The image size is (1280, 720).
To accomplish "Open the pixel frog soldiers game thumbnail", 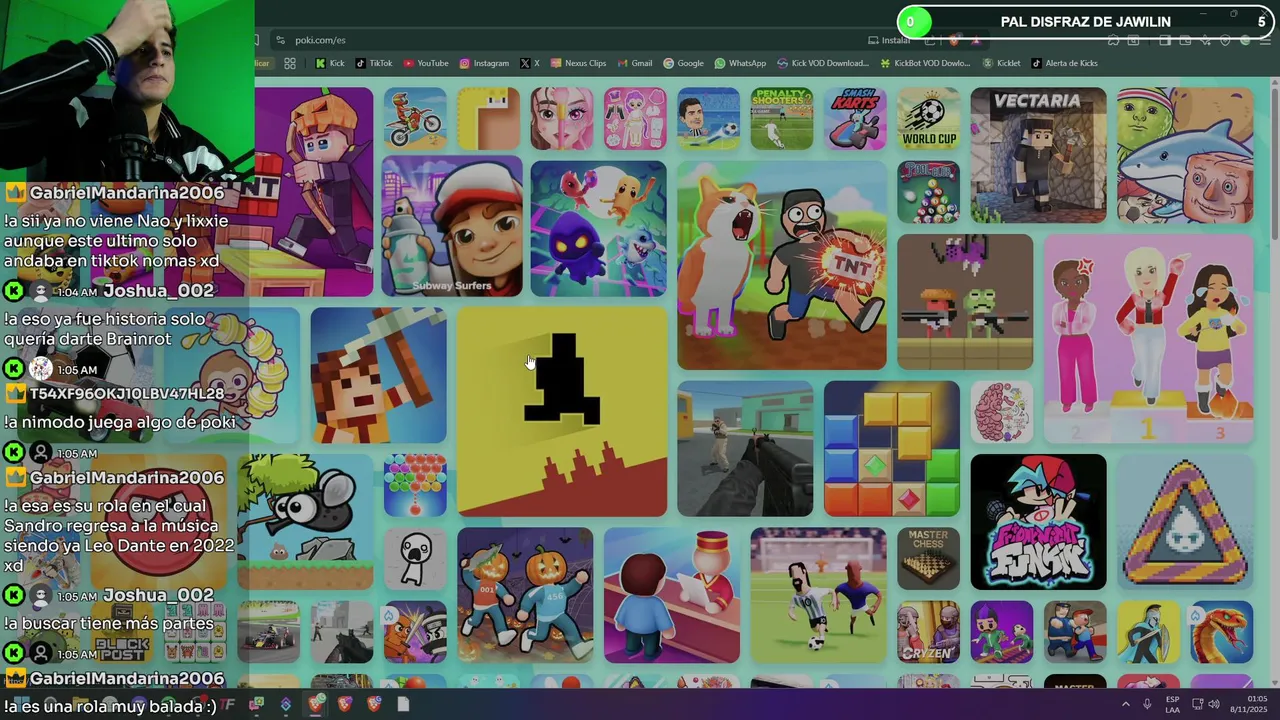I will [965, 302].
